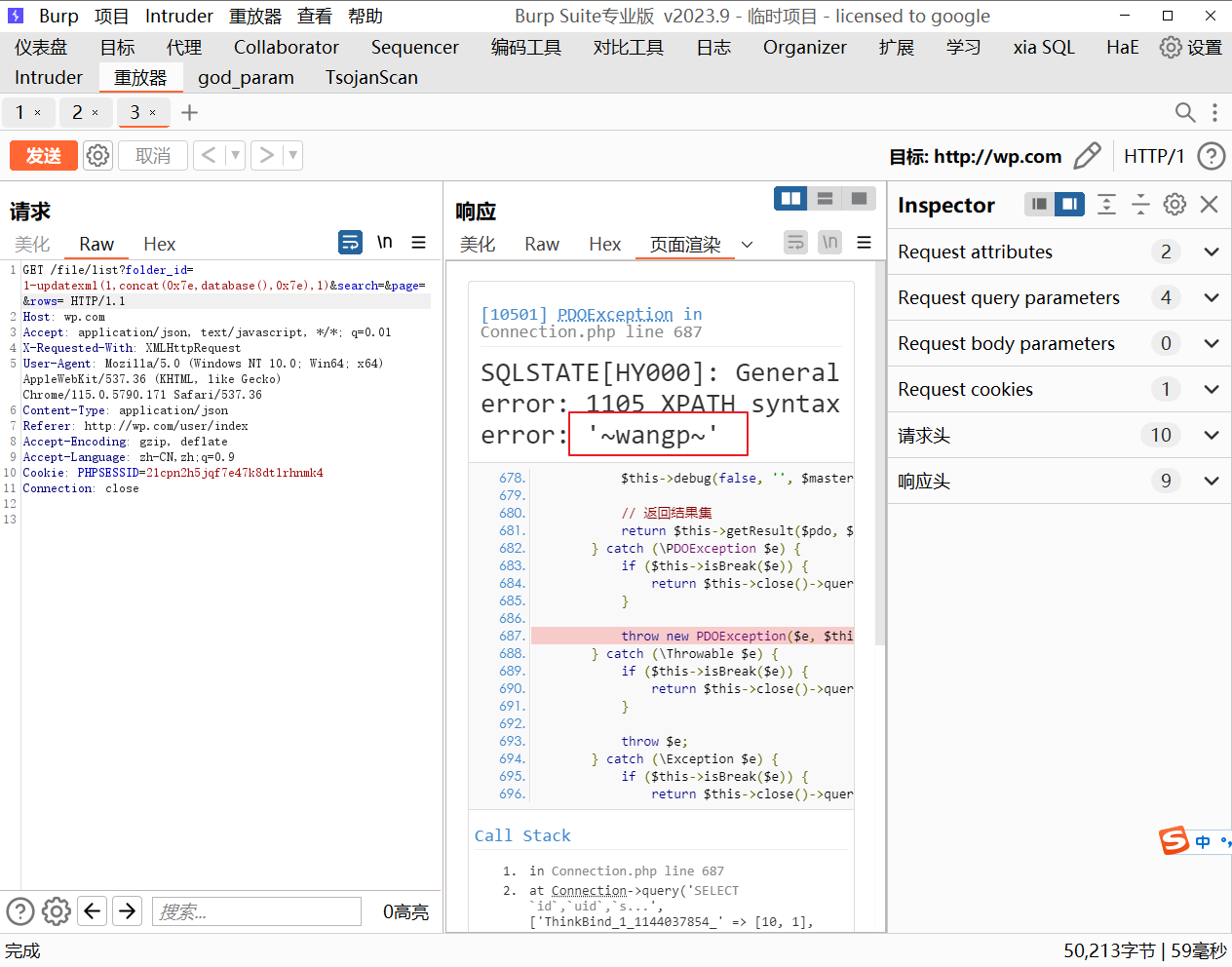Toggle non-printable characters in the request editor
Image resolution: width=1232 pixels, height=967 pixels.
click(x=385, y=242)
